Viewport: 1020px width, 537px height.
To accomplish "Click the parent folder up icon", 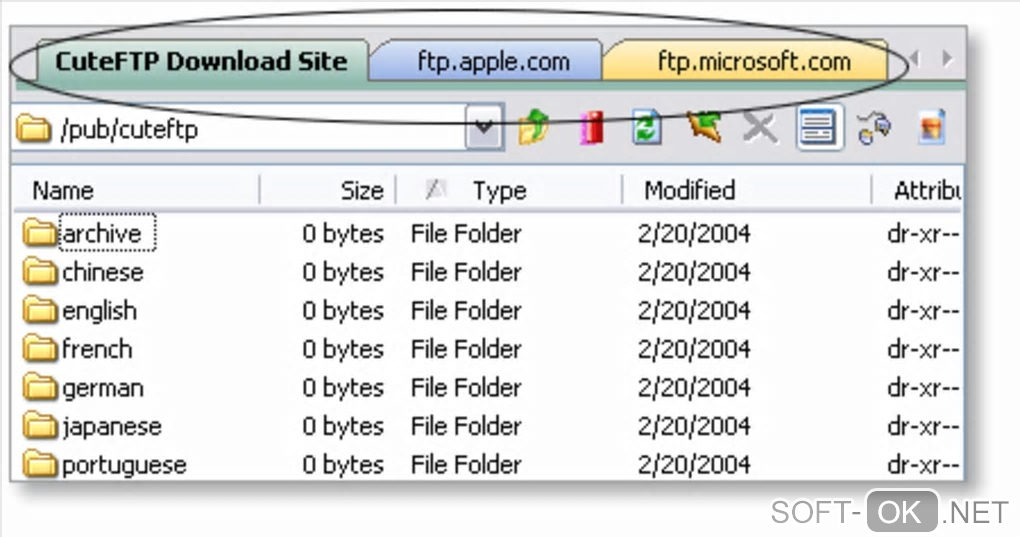I will (534, 128).
